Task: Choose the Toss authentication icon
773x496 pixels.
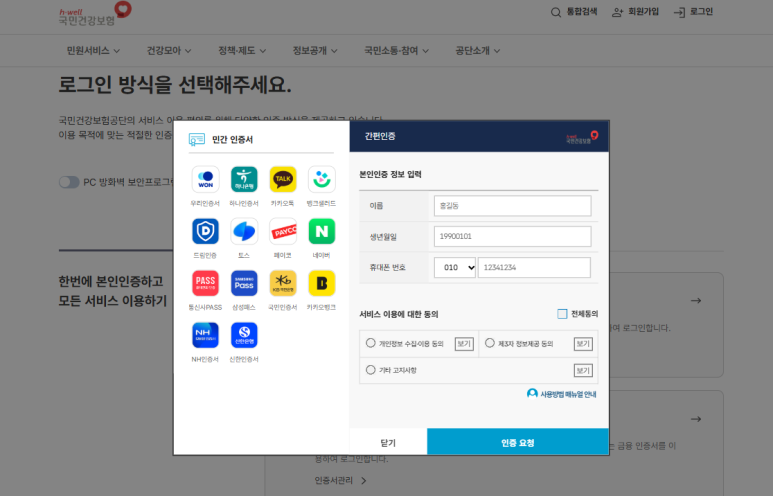Action: [244, 231]
